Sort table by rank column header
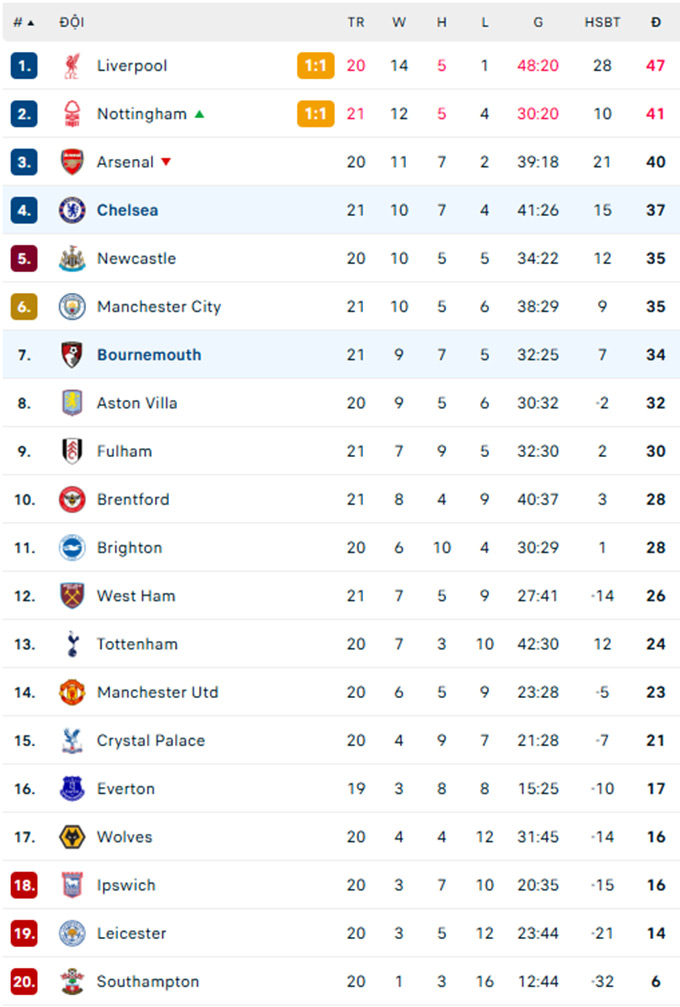 point(24,22)
